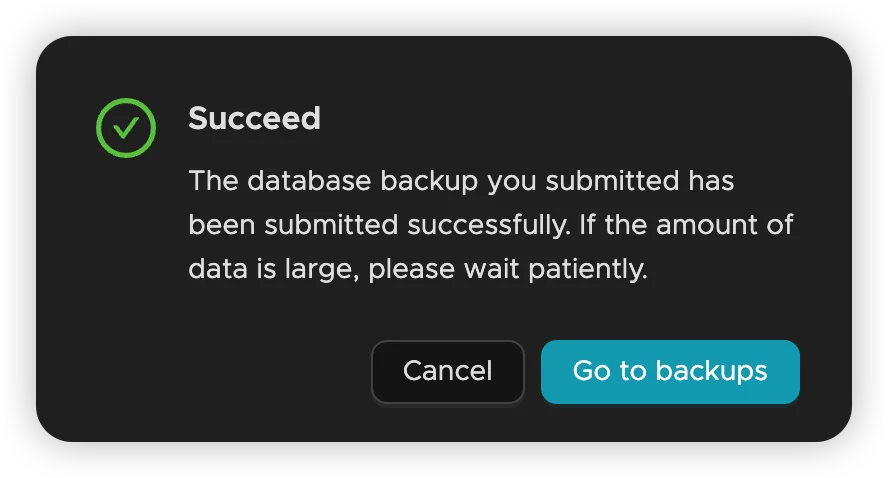888x478 pixels.
Task: Click empty dialog area left of Cancel
Action: 220,371
